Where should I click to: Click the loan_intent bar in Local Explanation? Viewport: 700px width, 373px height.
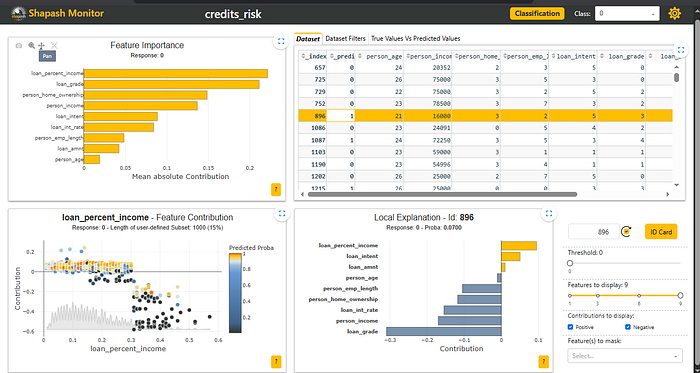pyautogui.click(x=511, y=257)
